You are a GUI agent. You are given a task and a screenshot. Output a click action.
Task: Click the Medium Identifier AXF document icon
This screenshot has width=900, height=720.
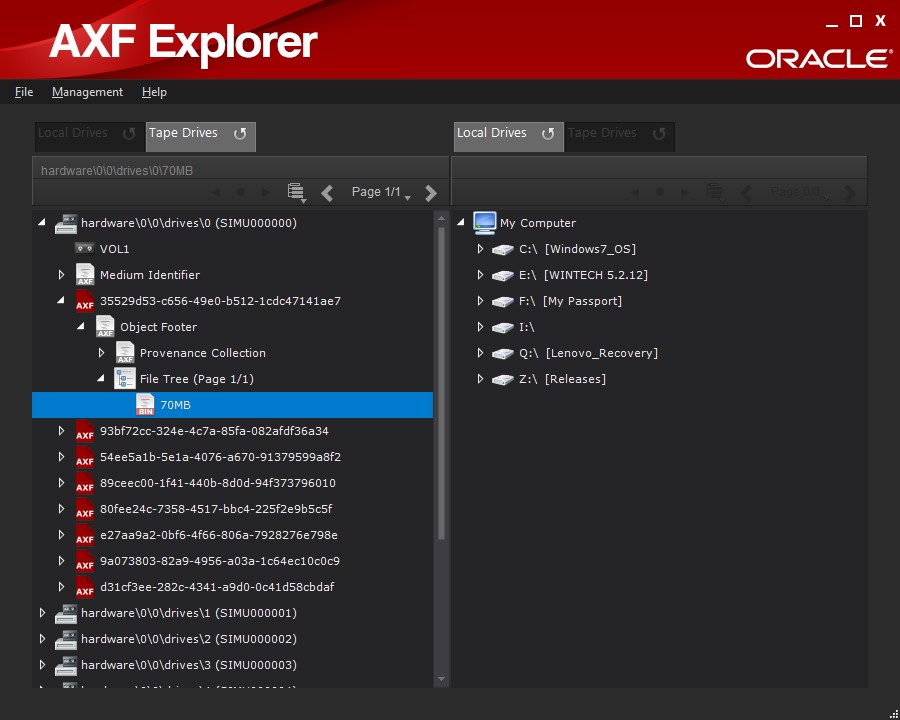coord(85,274)
